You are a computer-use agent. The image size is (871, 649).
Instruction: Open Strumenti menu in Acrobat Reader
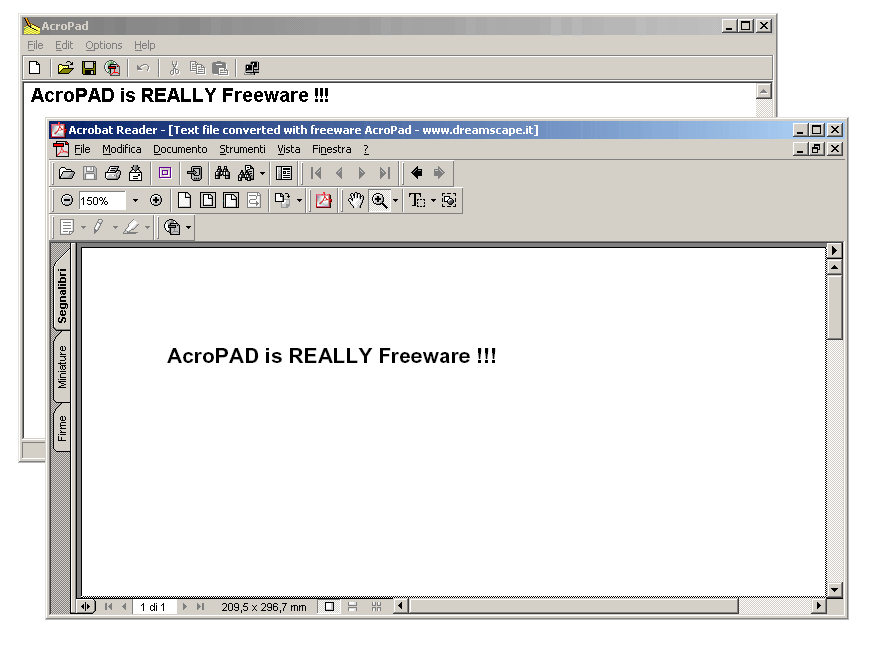[242, 149]
